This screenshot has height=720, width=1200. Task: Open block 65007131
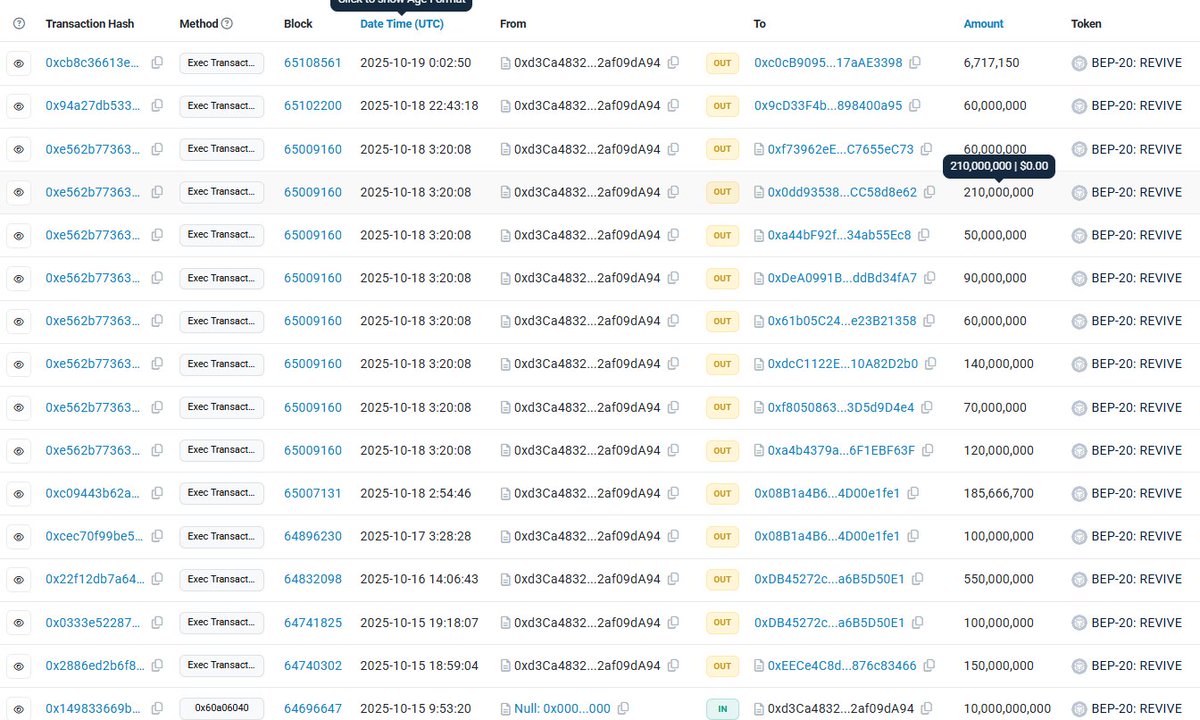313,494
